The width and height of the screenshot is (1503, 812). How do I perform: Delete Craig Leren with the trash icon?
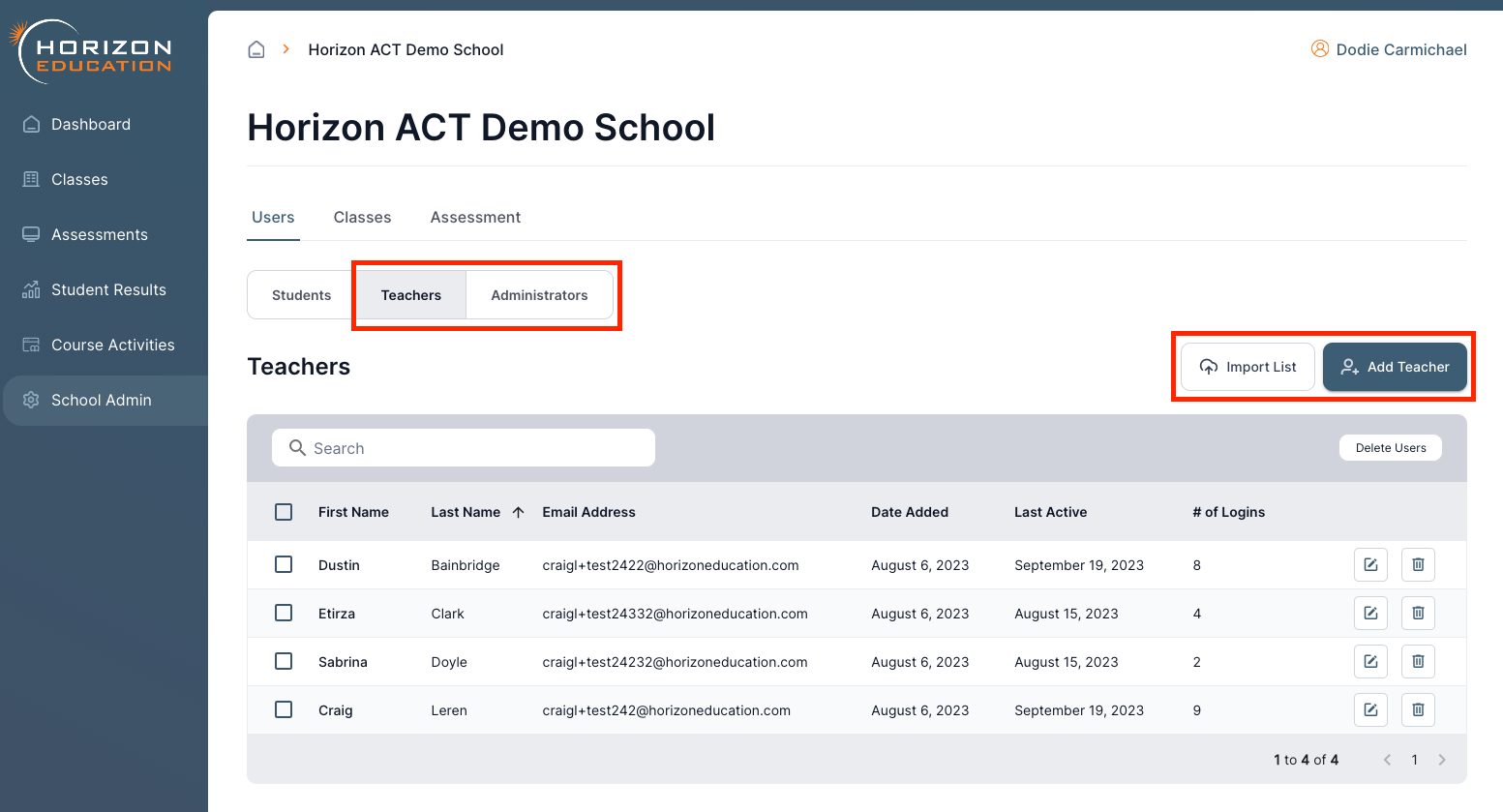coord(1418,709)
